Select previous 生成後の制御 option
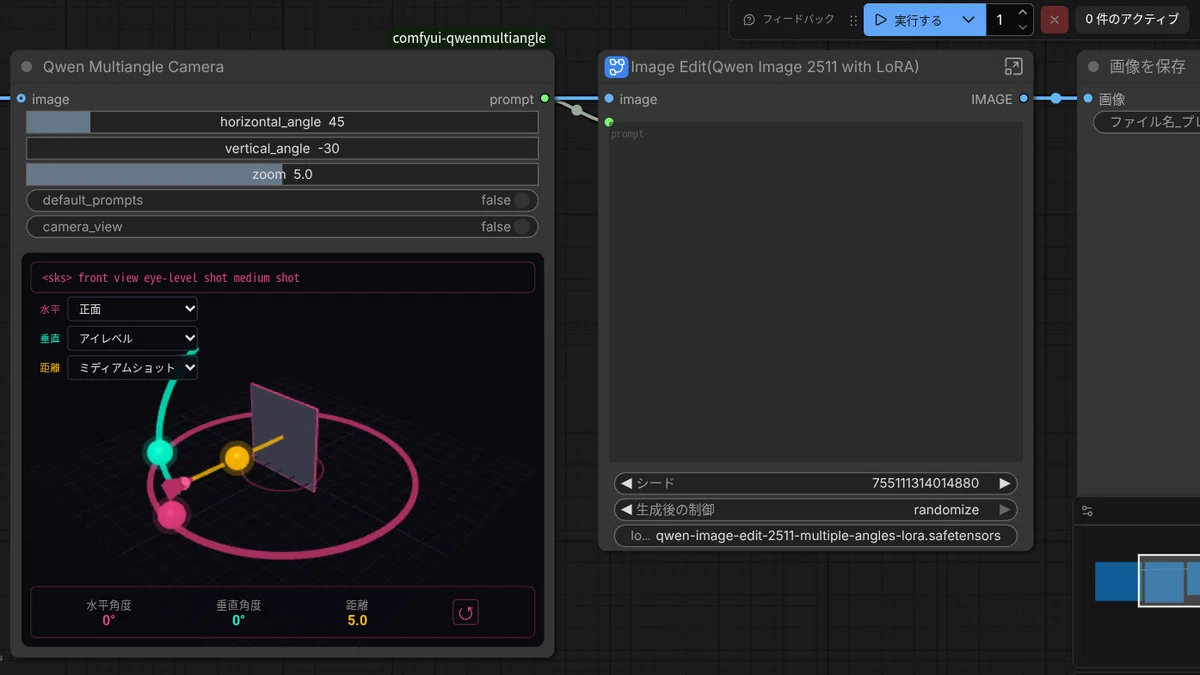This screenshot has height=675, width=1200. tap(627, 510)
